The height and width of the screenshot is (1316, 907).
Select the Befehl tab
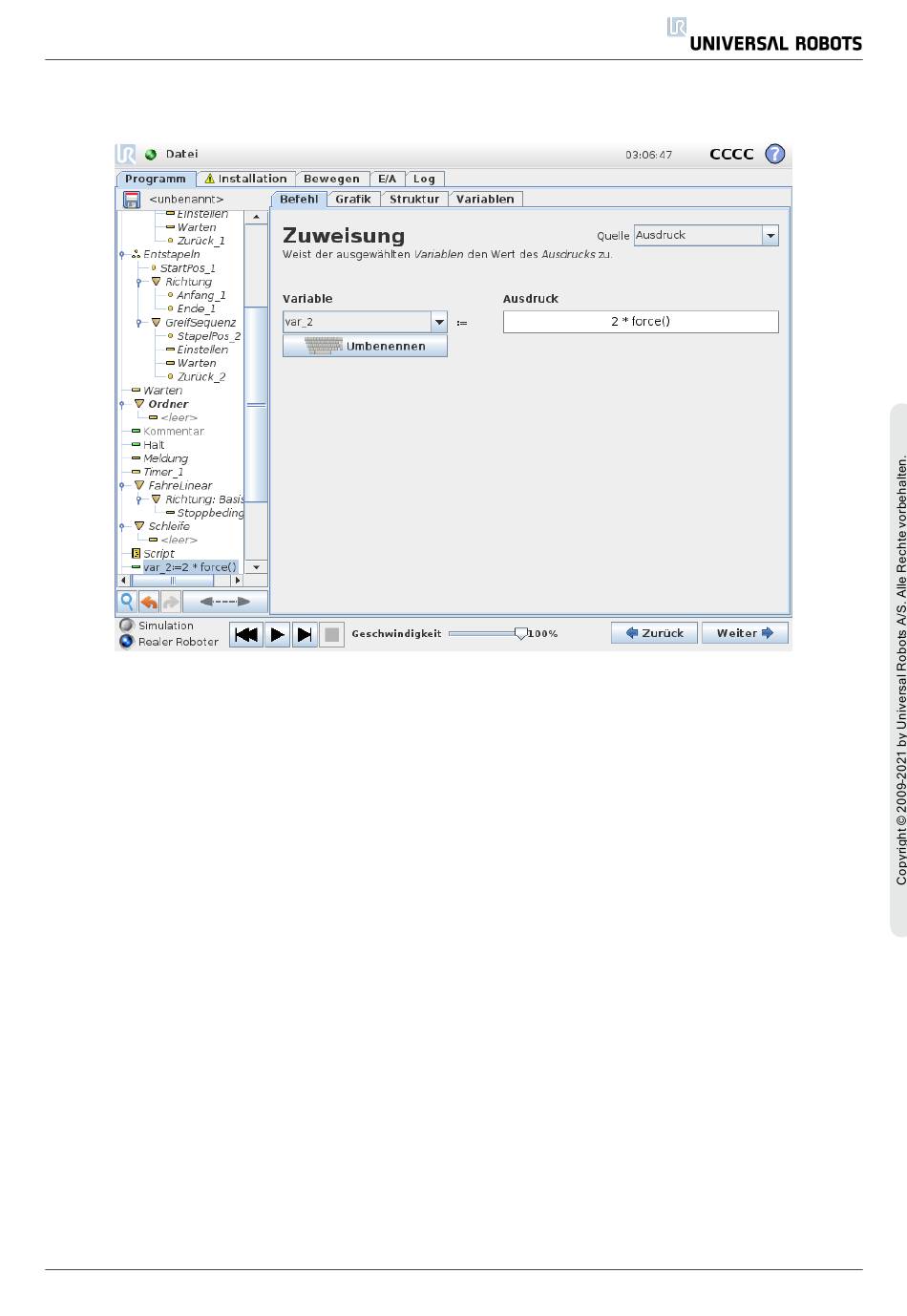[299, 200]
